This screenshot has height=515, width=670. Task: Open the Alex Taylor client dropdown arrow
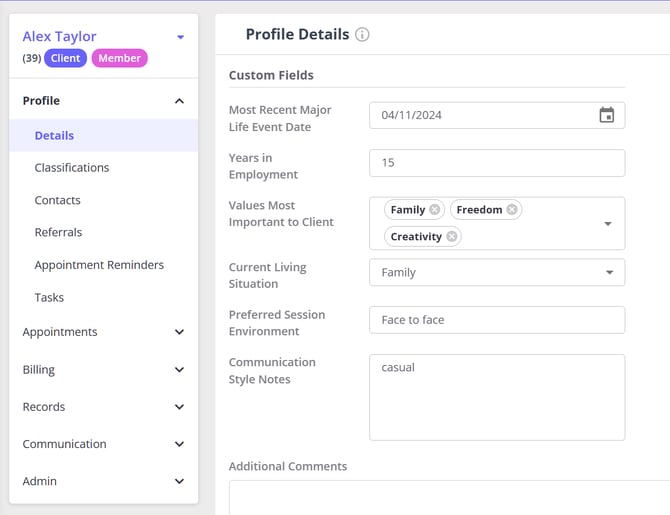tap(180, 37)
